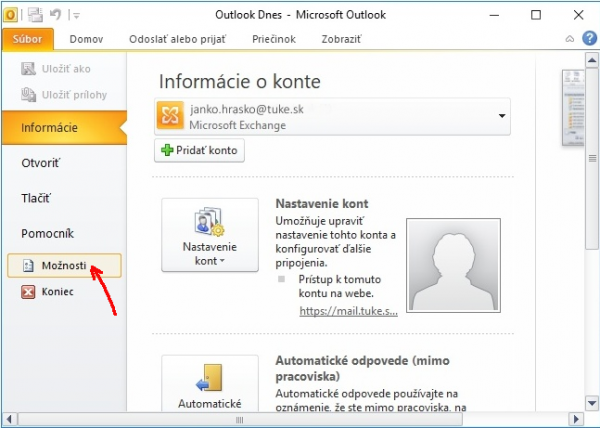
Task: Open the https://mail.tuke.s... web access link
Action: (x=348, y=311)
